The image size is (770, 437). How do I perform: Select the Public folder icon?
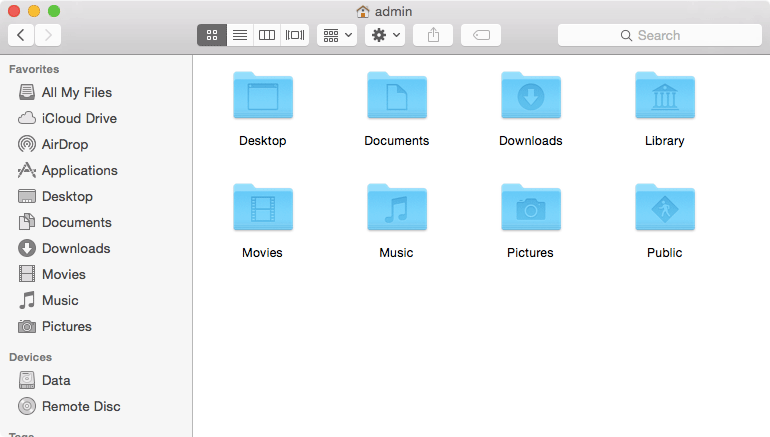(664, 209)
